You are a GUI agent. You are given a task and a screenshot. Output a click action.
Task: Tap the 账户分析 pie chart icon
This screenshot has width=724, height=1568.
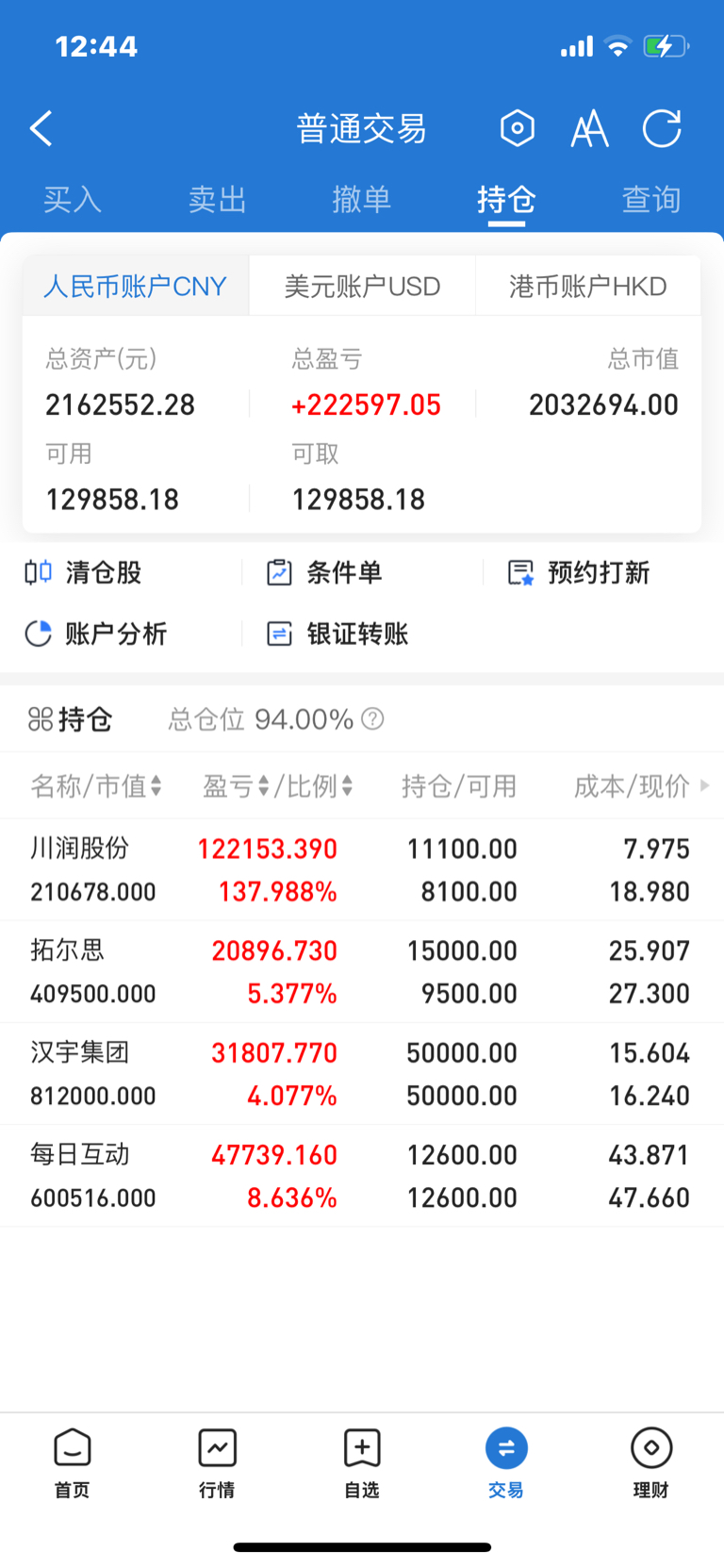(38, 634)
